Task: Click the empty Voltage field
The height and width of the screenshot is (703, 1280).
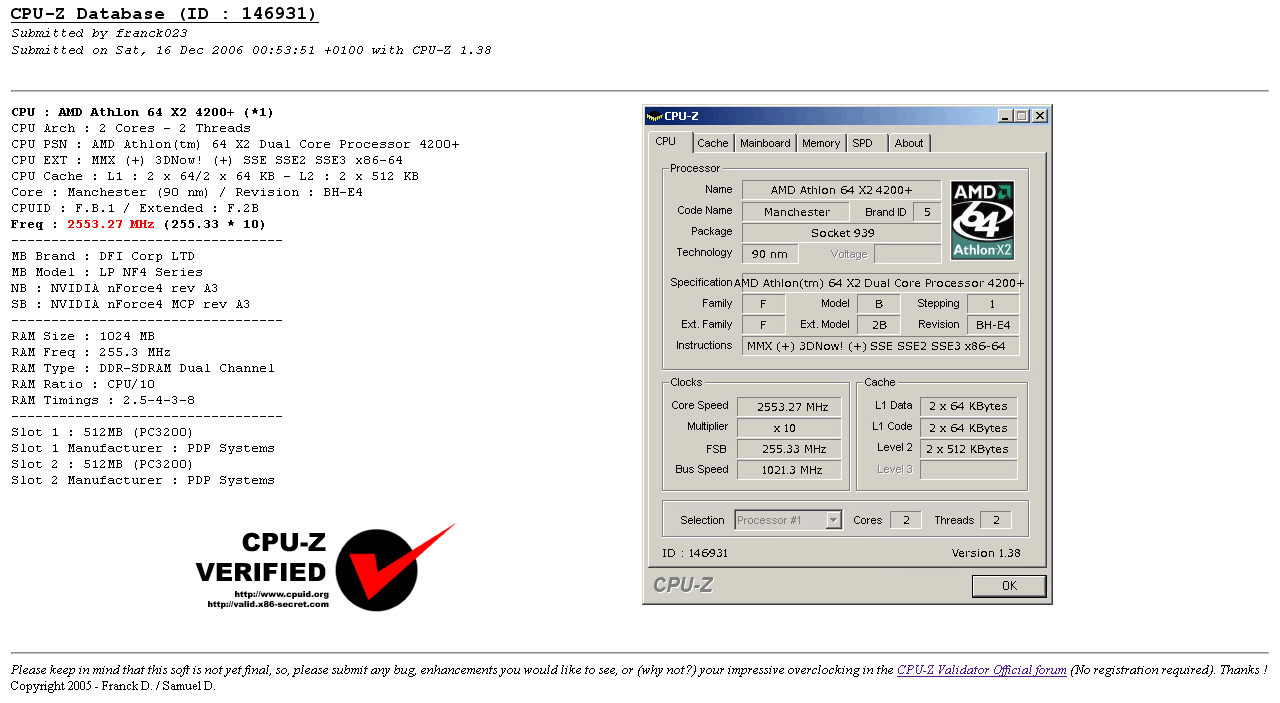Action: pos(907,254)
